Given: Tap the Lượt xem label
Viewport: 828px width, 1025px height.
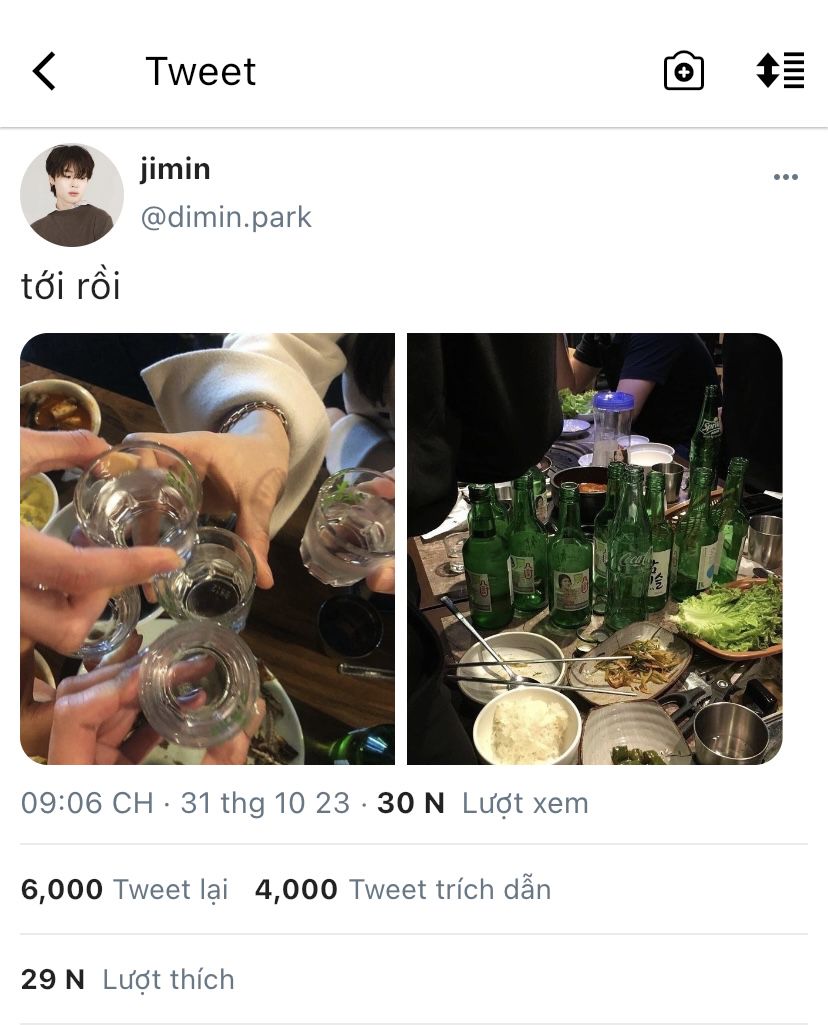Looking at the screenshot, I should tap(525, 803).
